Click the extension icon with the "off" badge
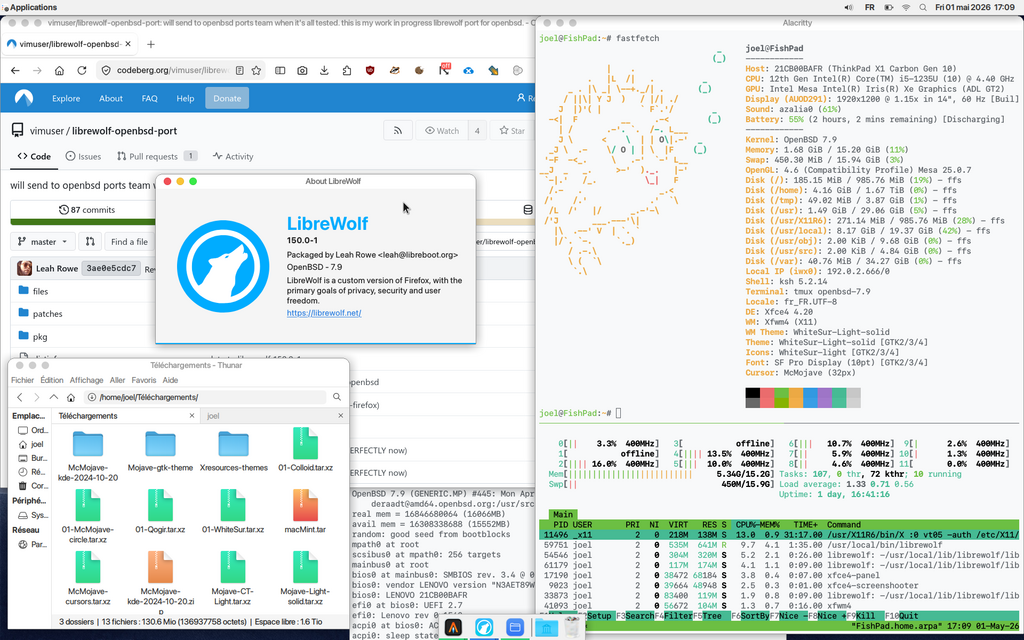Viewport: 1024px width, 640px height. 444,70
